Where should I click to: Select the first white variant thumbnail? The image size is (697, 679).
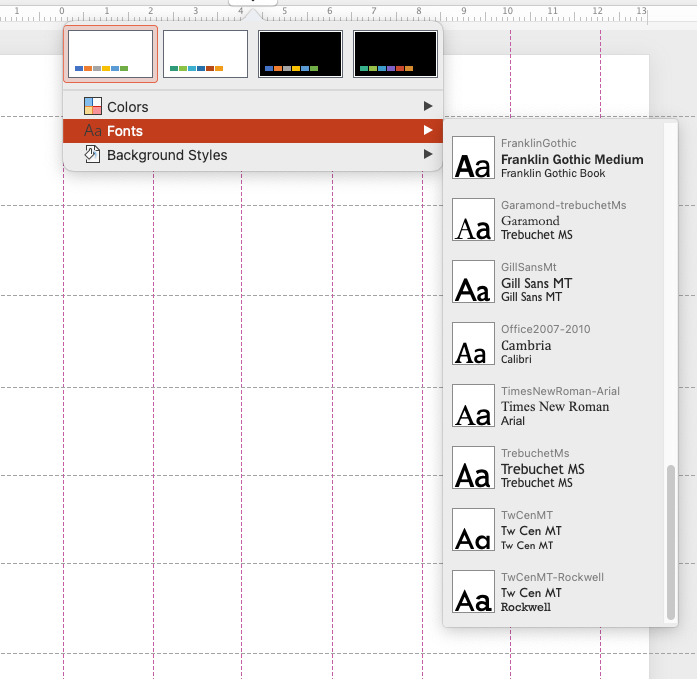tap(110, 54)
